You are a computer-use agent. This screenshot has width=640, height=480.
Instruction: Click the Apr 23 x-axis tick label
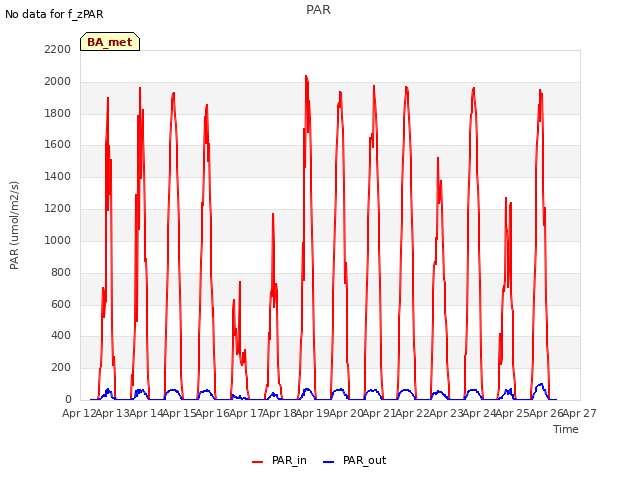click(446, 413)
